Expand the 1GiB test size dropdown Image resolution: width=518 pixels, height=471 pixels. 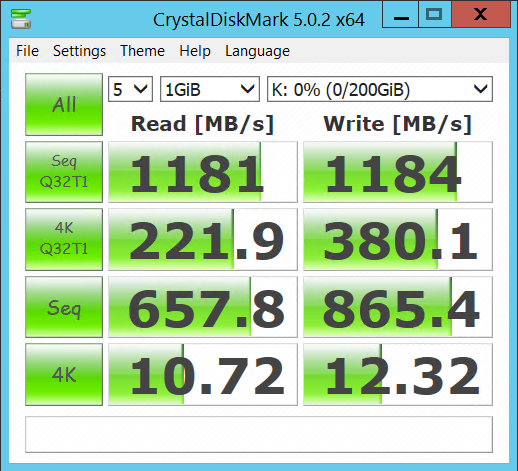click(x=210, y=89)
